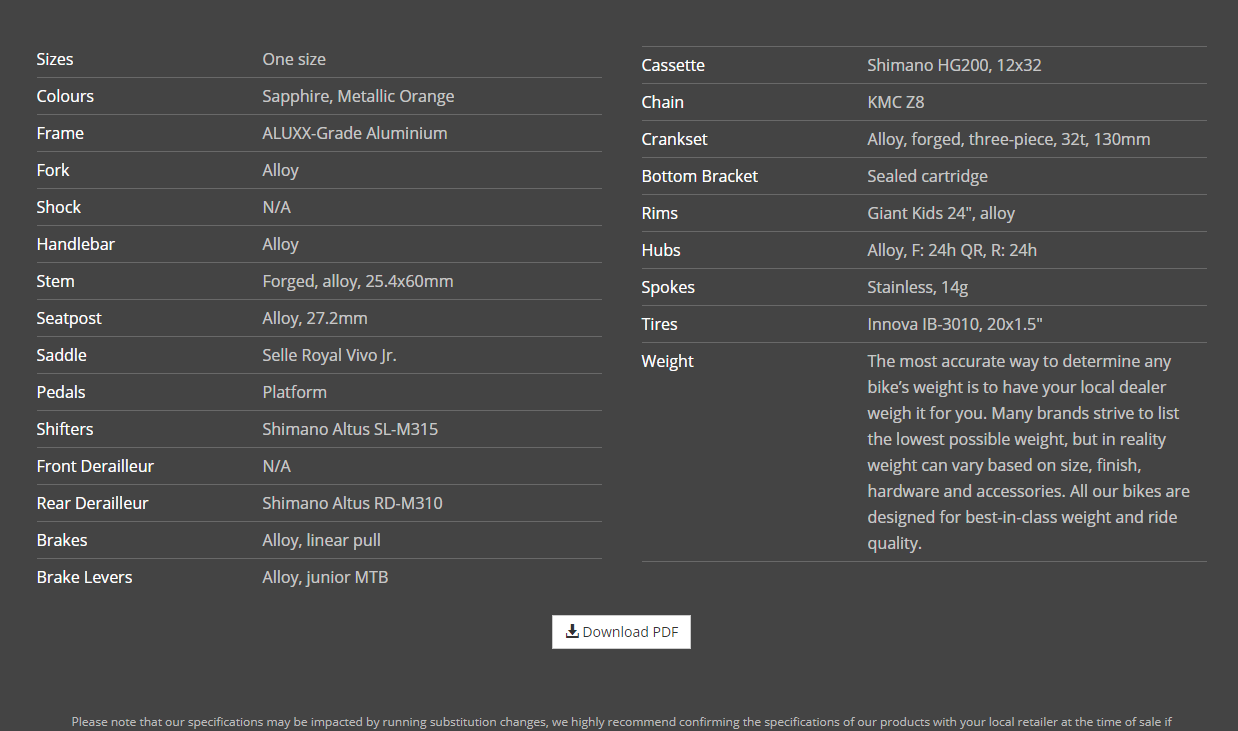The width and height of the screenshot is (1238, 731).
Task: Click 'Alloy, F: 24h QR, R: 24h' value
Action: tap(952, 250)
